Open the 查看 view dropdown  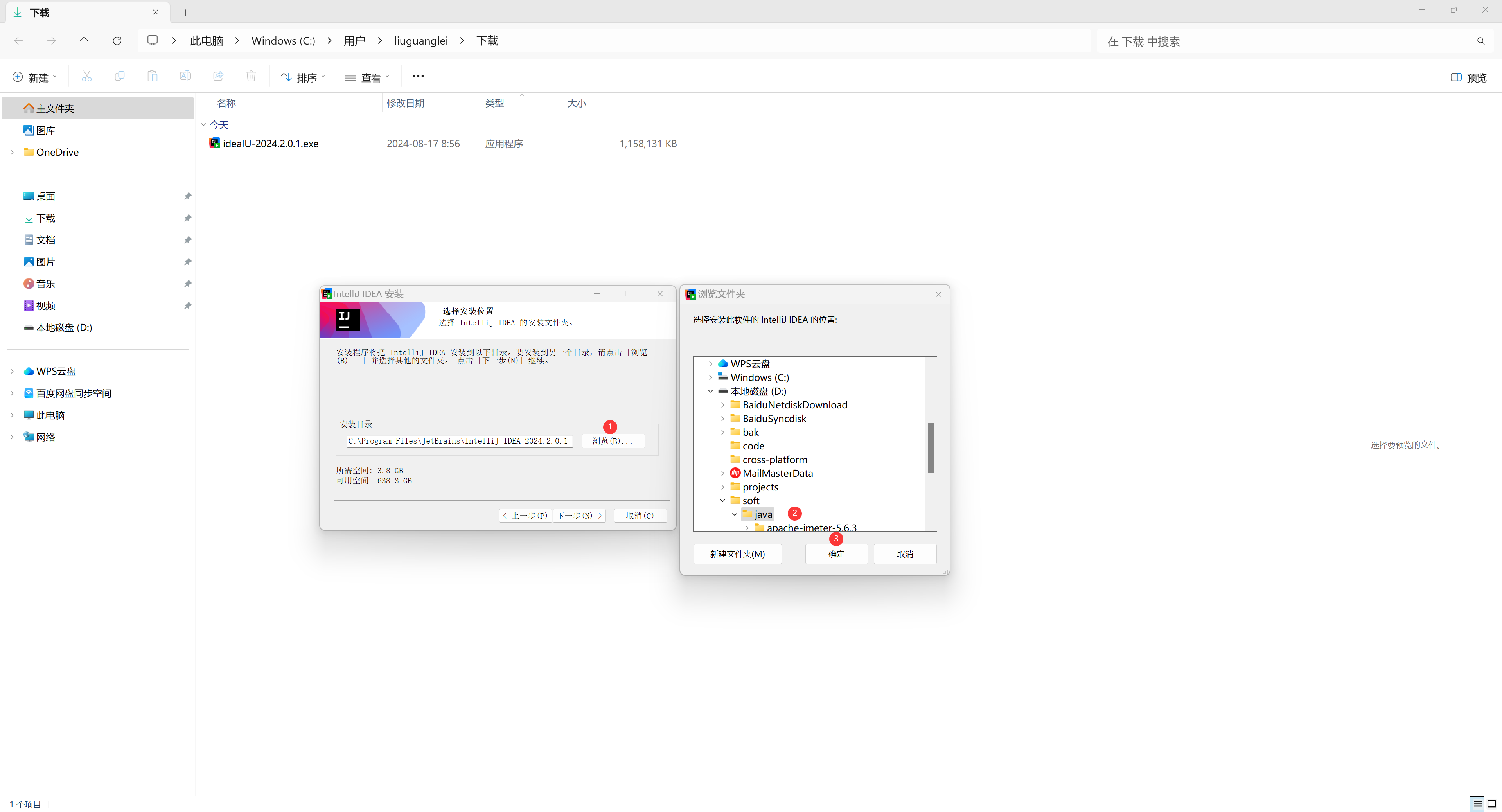tap(367, 77)
